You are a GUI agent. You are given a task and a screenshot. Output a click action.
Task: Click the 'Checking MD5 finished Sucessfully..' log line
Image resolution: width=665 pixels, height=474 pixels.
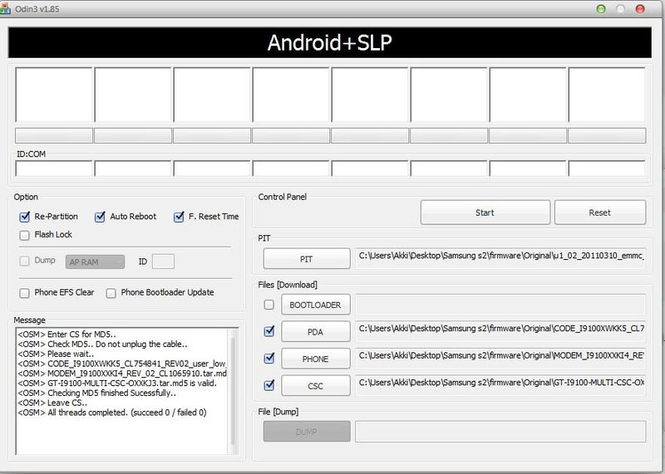(x=97, y=393)
